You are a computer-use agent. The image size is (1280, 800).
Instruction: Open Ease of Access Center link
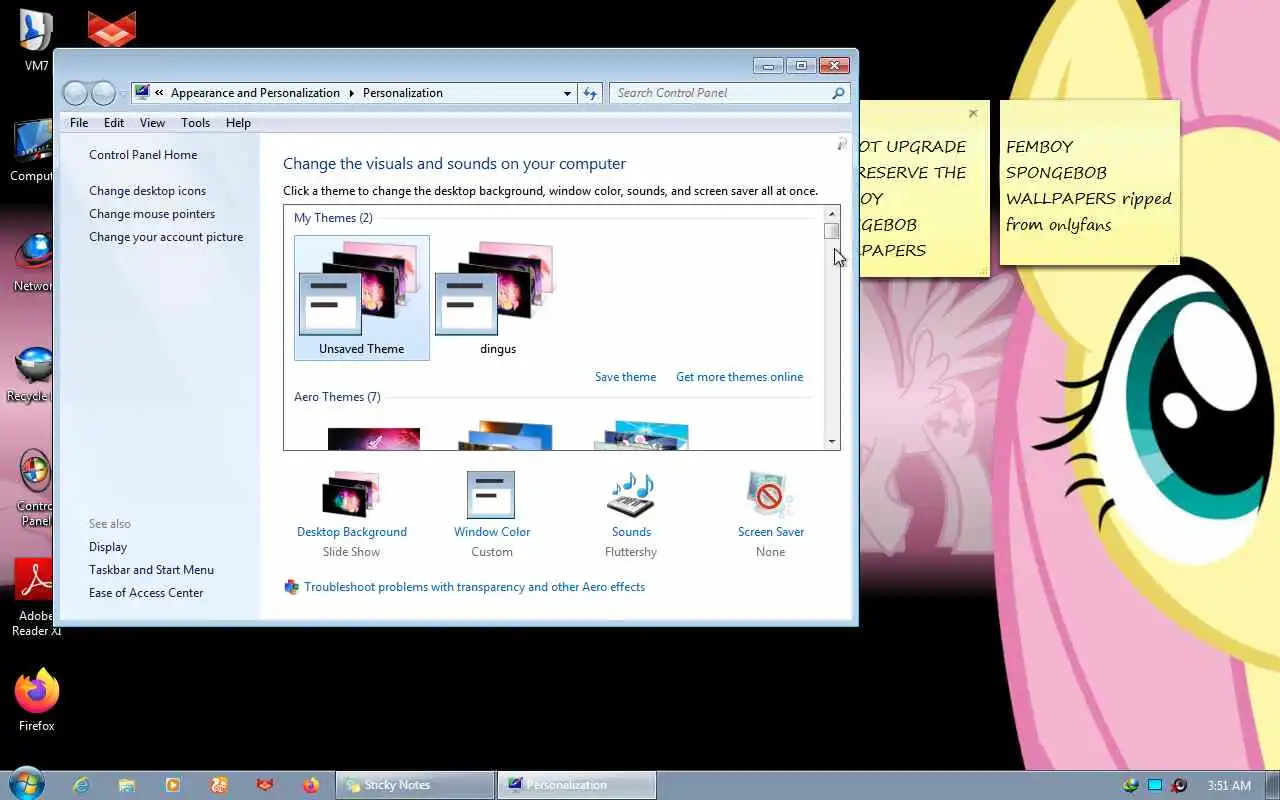pyautogui.click(x=146, y=593)
